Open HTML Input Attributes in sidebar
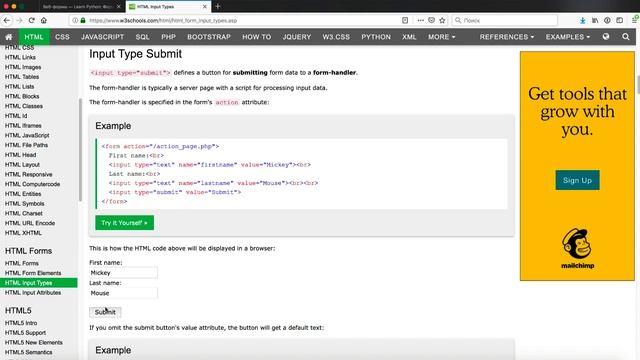640x360 pixels. (x=33, y=293)
